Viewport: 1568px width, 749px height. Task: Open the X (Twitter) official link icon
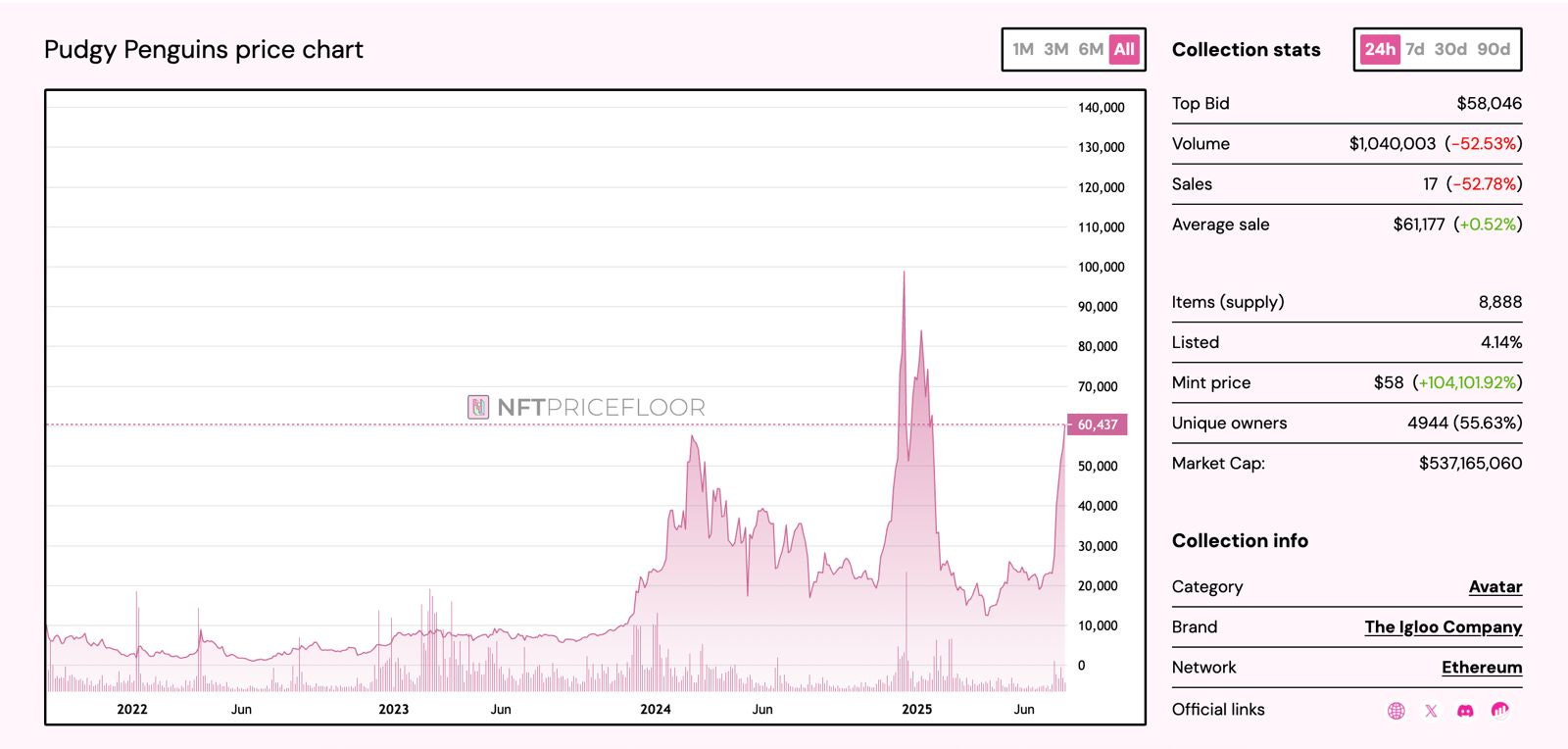click(1431, 711)
